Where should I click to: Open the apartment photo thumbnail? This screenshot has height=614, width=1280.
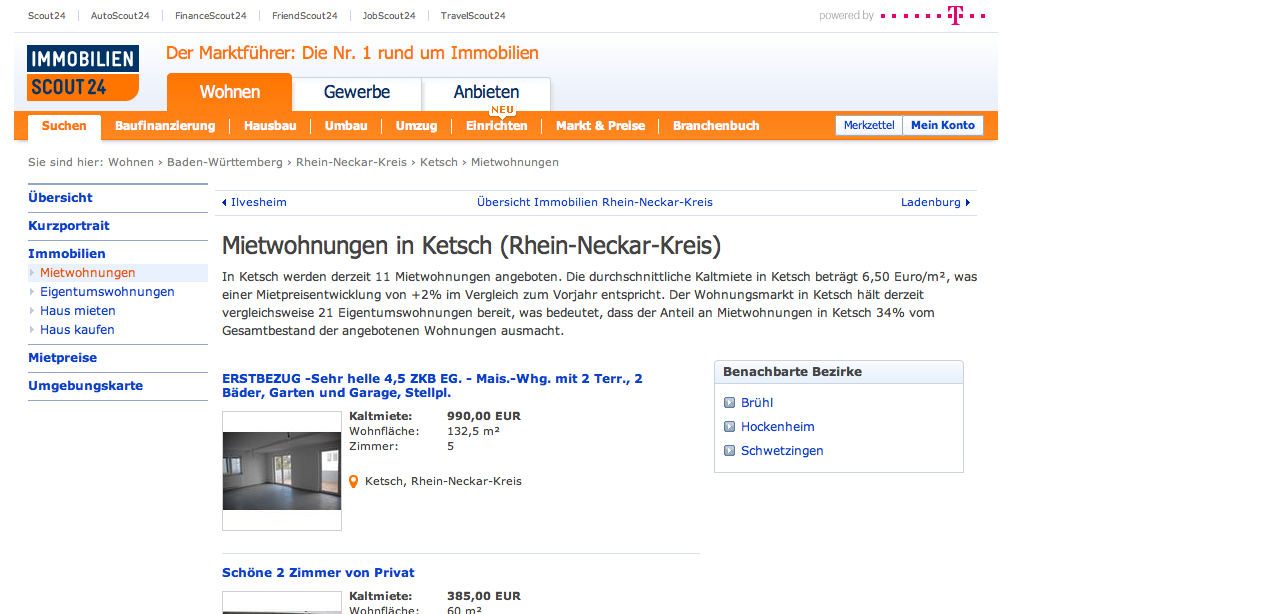point(282,470)
